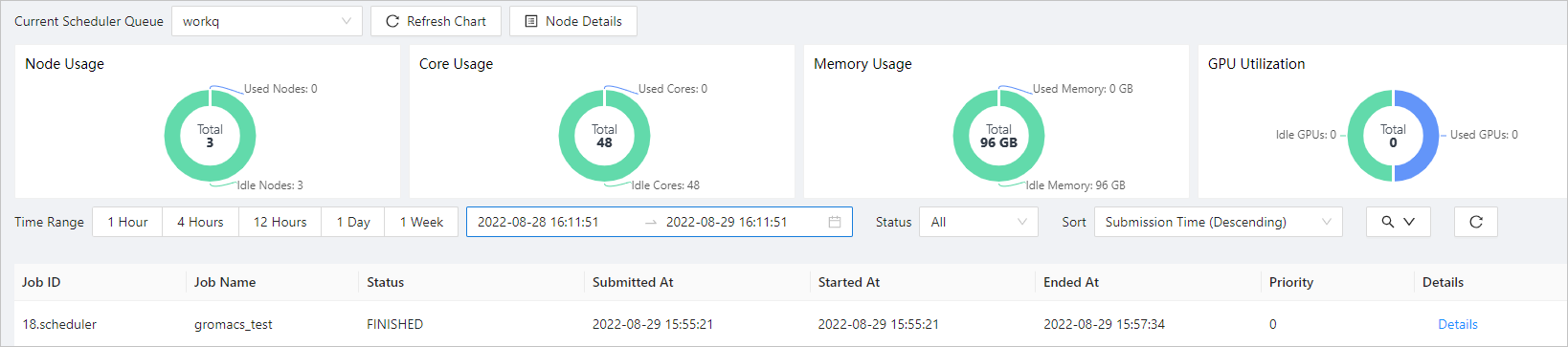Click the Refresh Chart button
The image size is (1568, 347).
[436, 21]
